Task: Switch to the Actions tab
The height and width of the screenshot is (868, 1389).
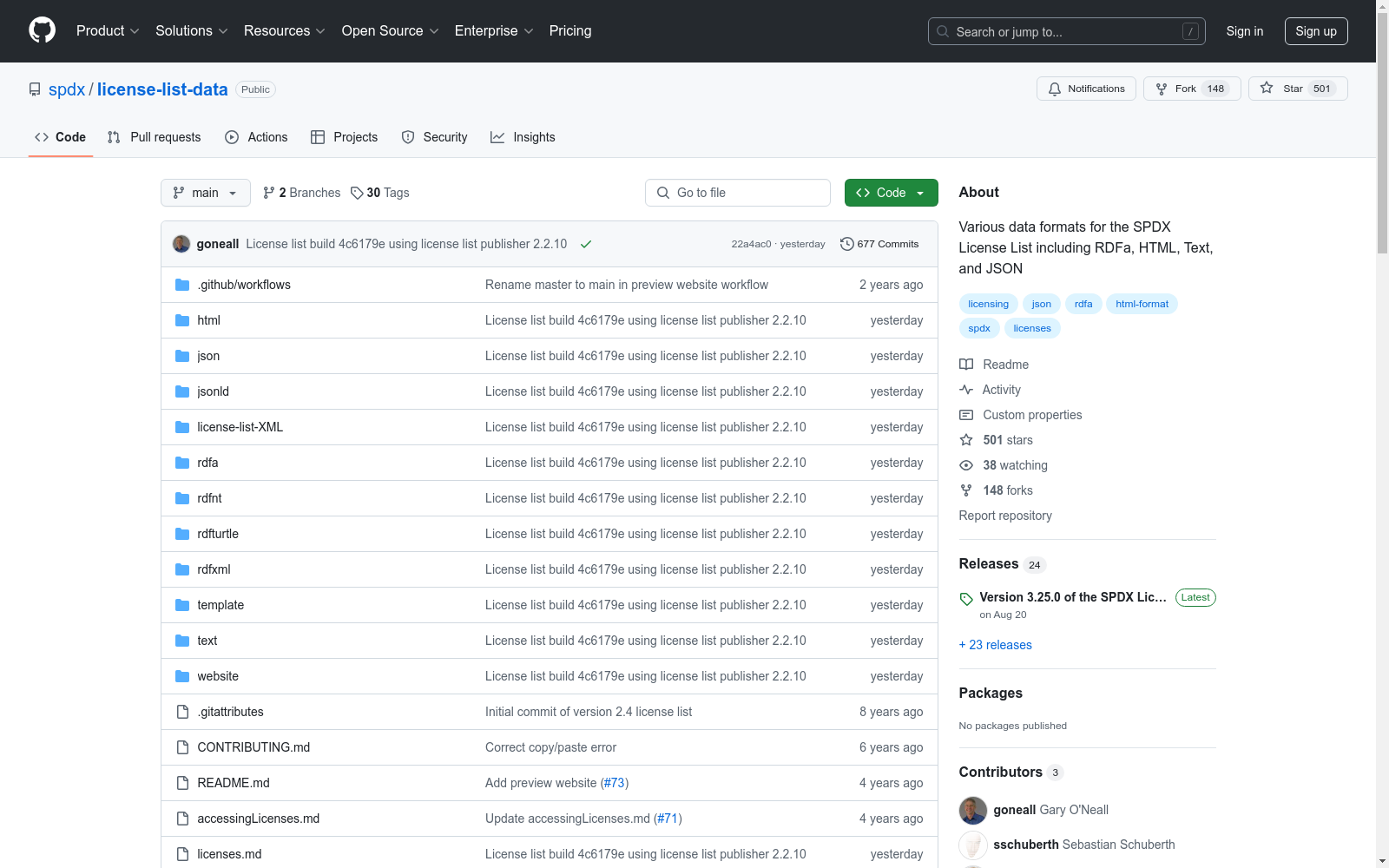Action: tap(256, 137)
